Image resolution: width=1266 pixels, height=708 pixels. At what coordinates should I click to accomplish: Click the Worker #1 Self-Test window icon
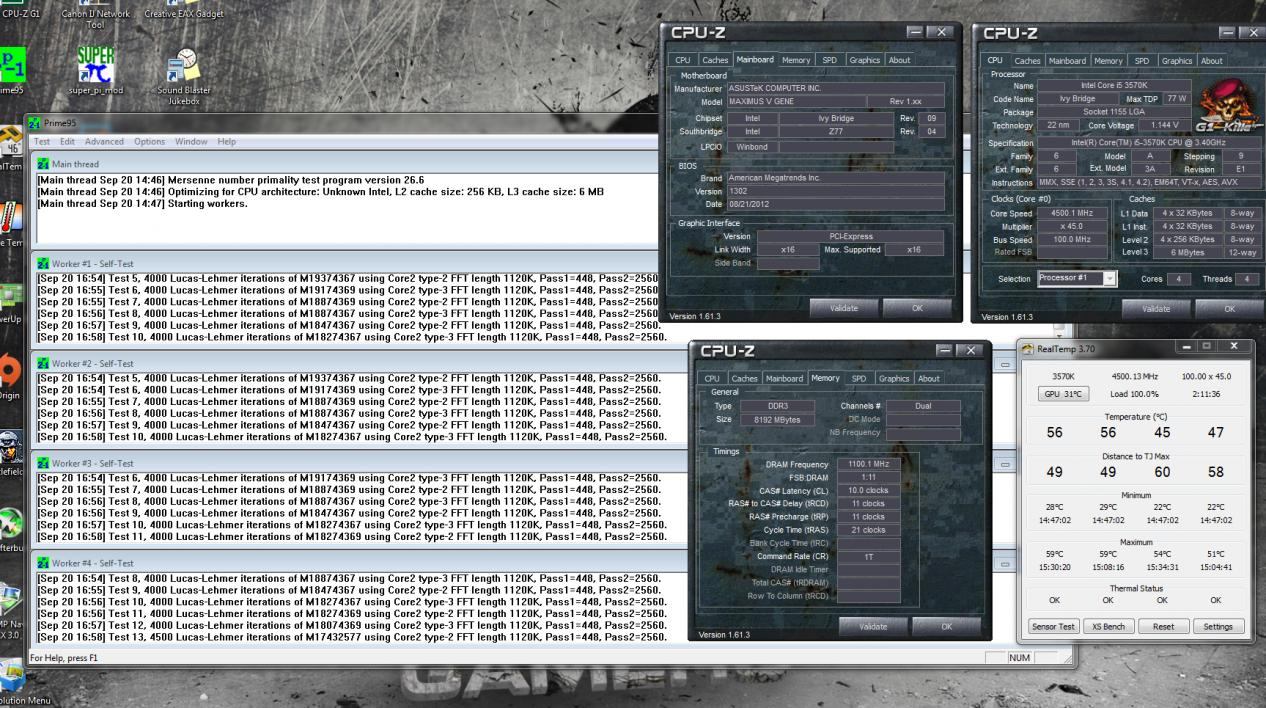coord(43,263)
